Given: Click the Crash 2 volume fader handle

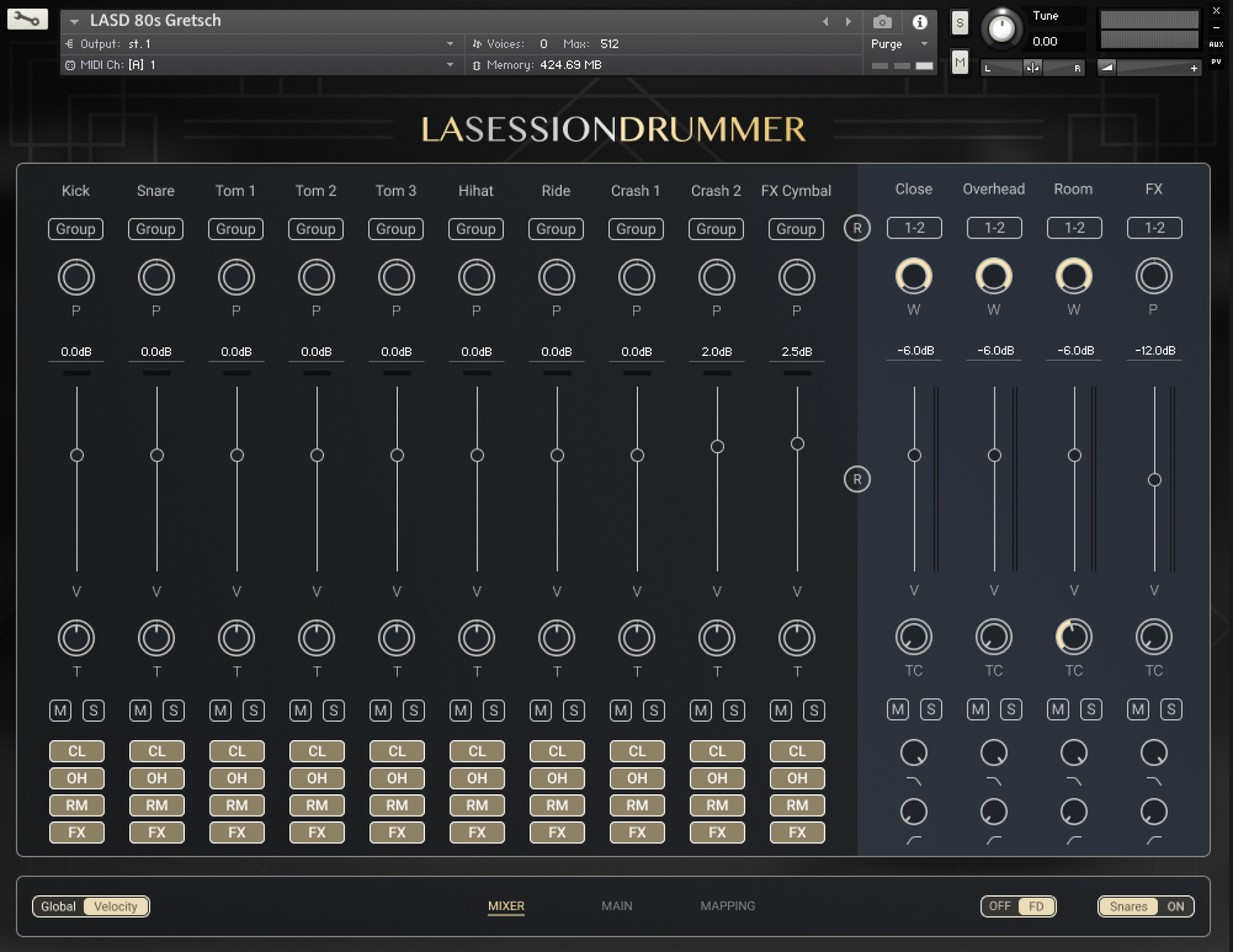Looking at the screenshot, I should pos(717,446).
